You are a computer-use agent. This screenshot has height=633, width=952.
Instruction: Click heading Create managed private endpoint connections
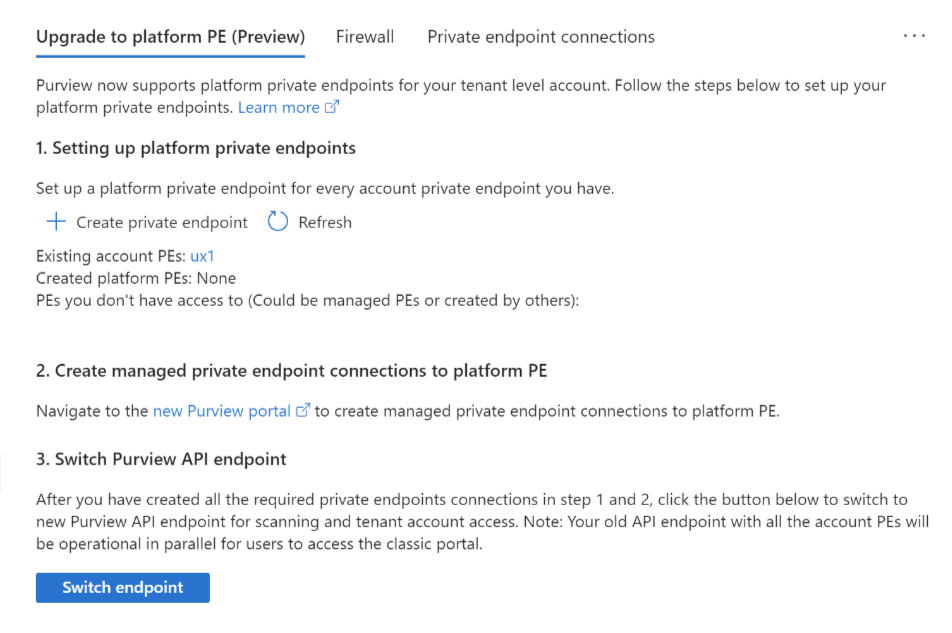click(x=291, y=371)
